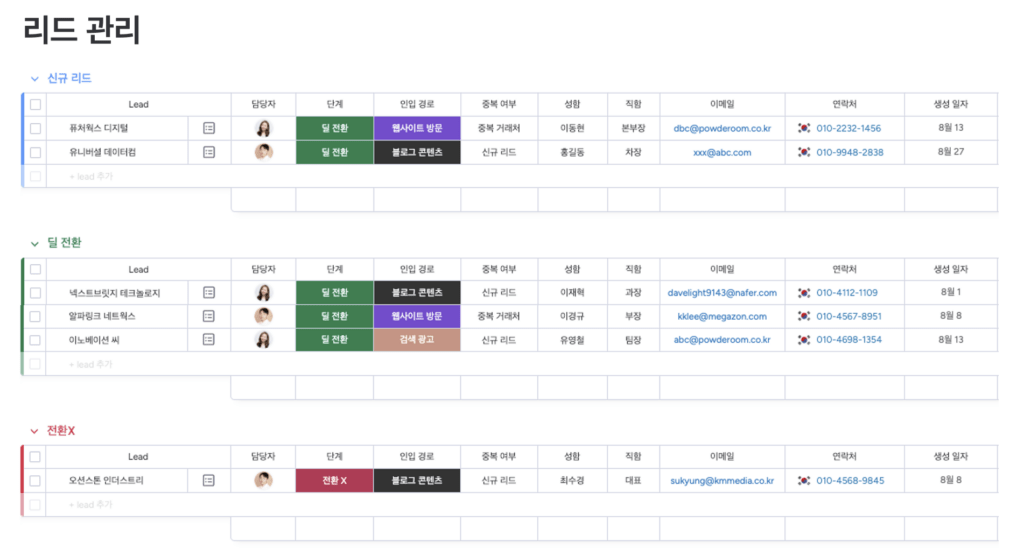This screenshot has width=1024, height=549.
Task: Click '+ lead 추가' in 전환X group
Action: tap(91, 505)
